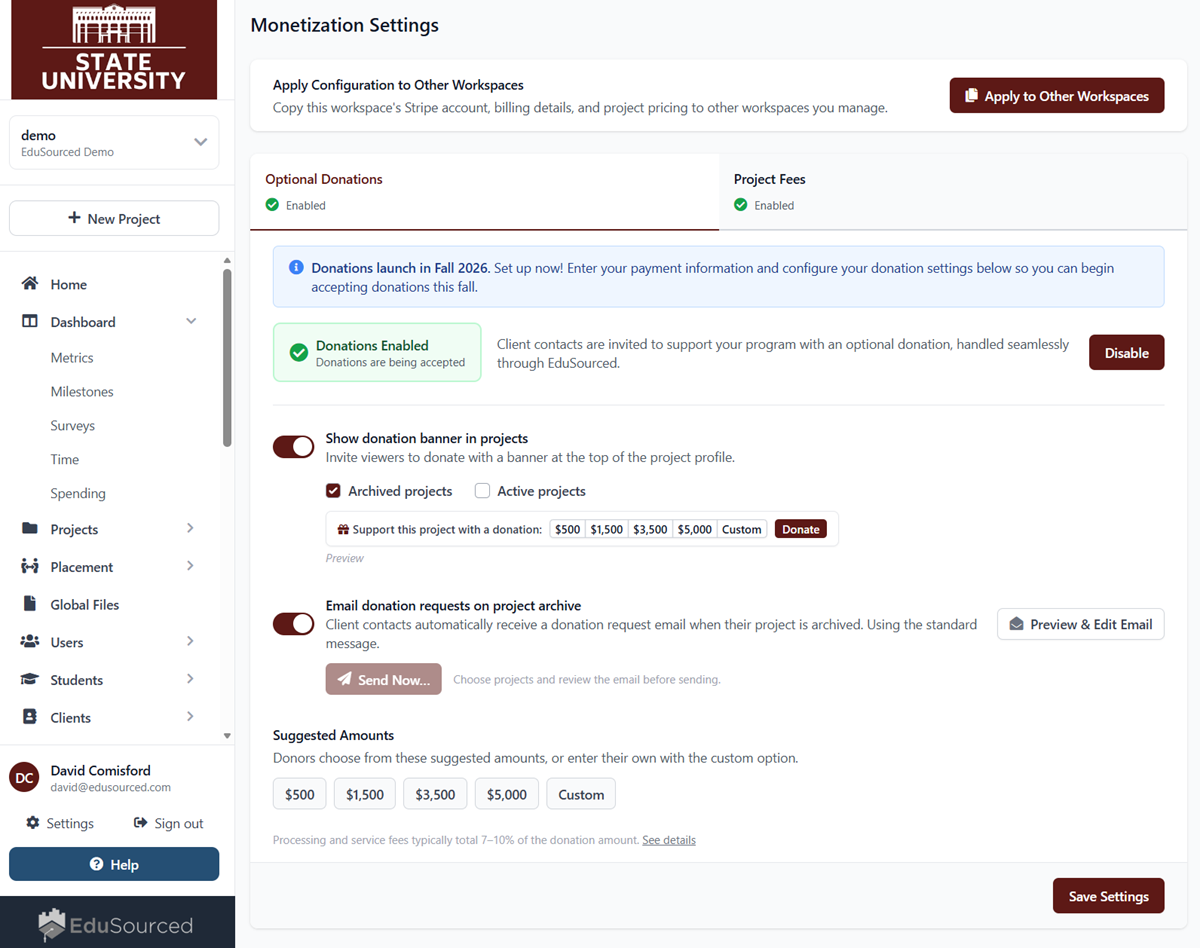Click the Disable donations button
1200x948 pixels.
[1126, 352]
